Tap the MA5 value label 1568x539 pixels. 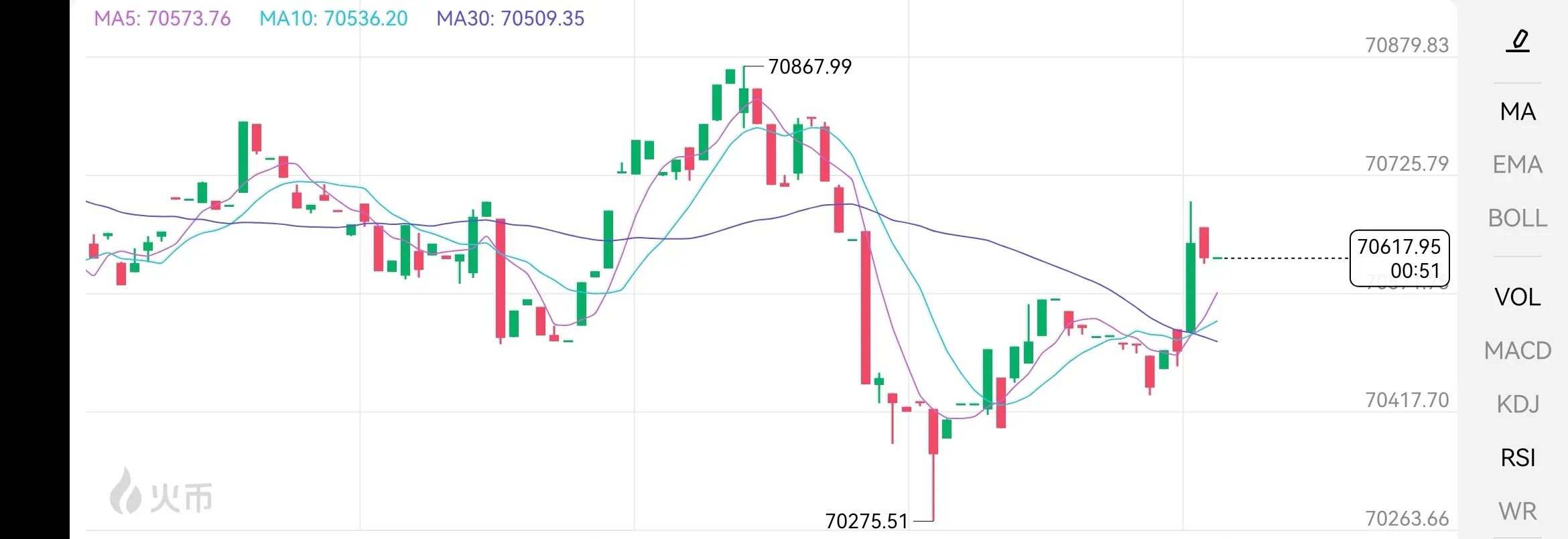pyautogui.click(x=162, y=18)
